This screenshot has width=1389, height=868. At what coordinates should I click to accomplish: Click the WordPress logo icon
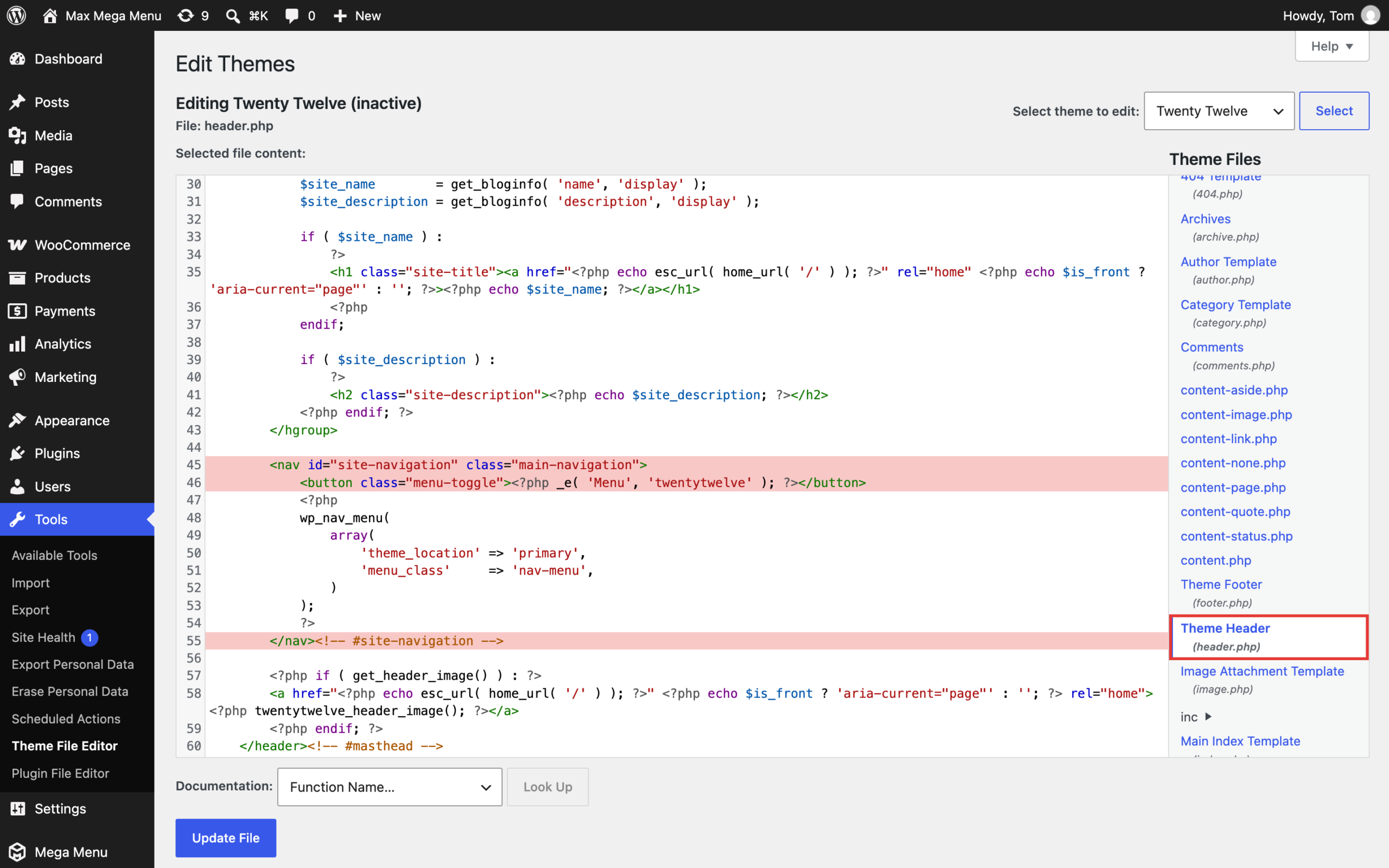click(17, 16)
